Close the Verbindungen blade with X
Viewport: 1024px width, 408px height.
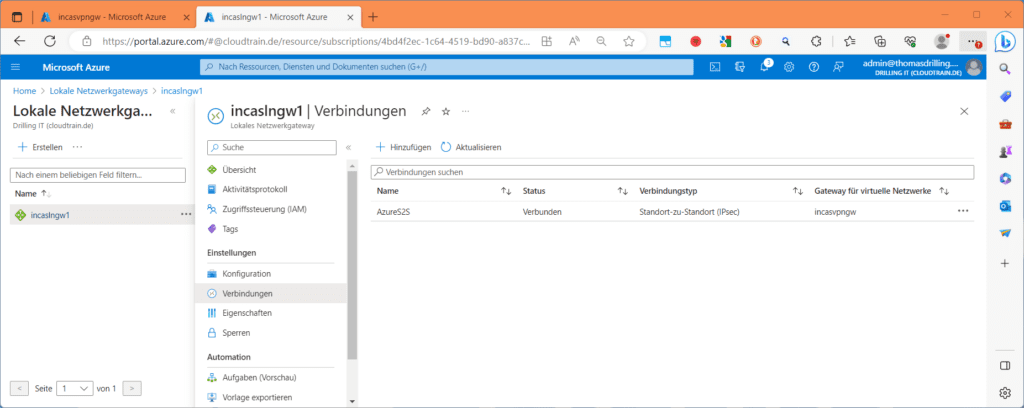tap(964, 112)
